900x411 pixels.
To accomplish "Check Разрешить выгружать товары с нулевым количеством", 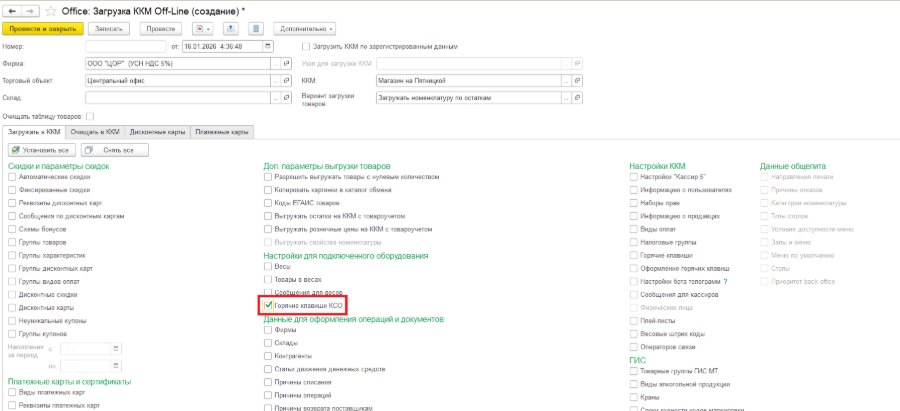I will click(x=268, y=177).
